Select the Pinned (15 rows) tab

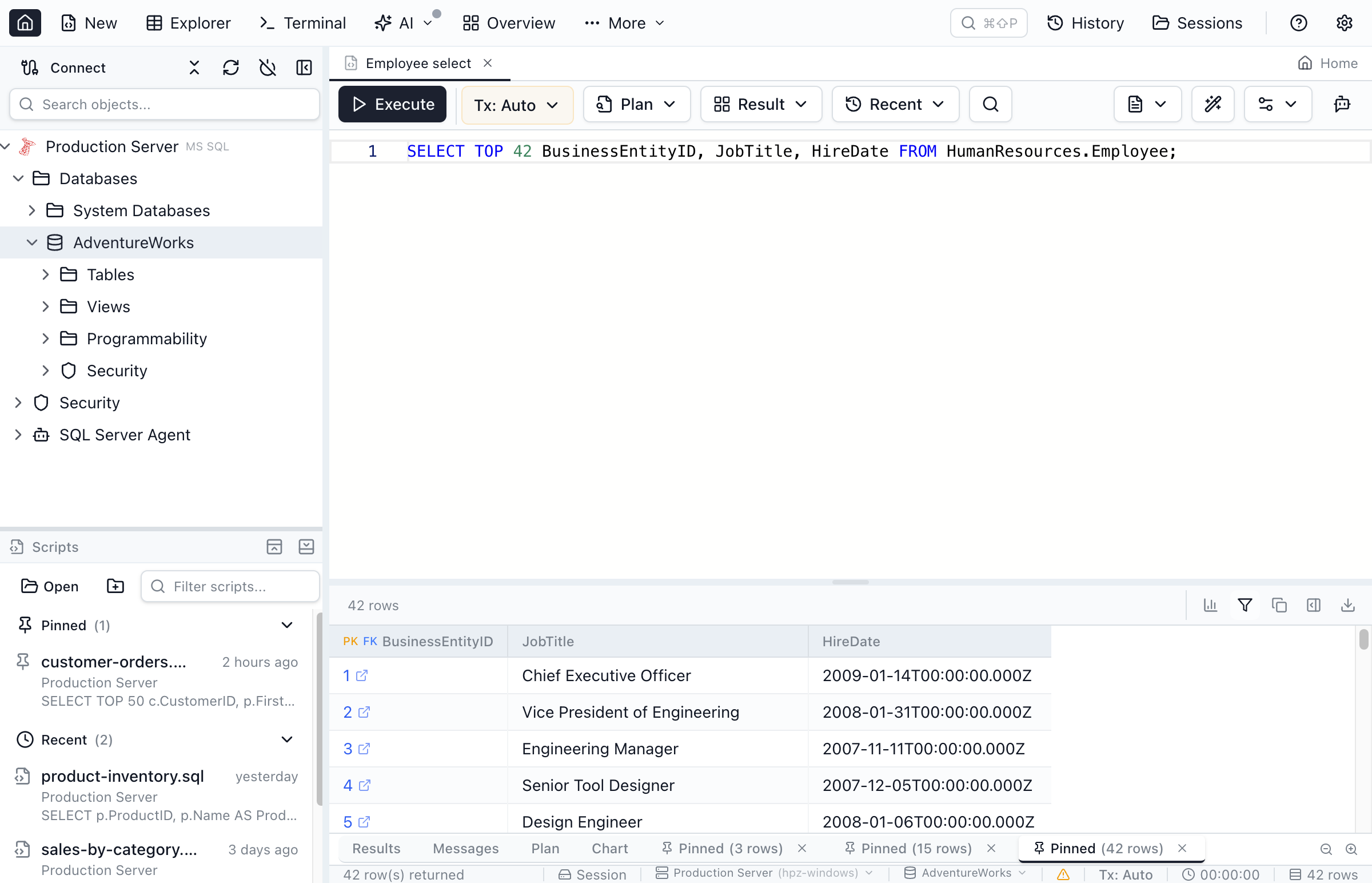[916, 849]
